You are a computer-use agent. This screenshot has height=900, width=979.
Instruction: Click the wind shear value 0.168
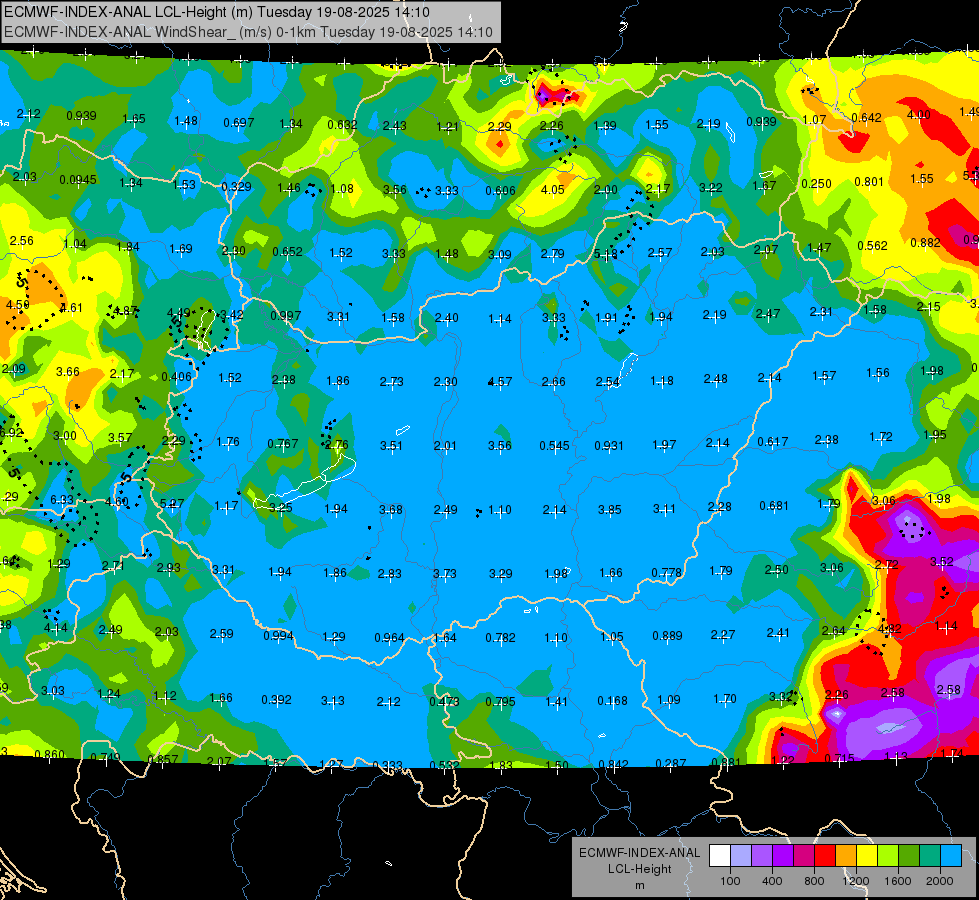612,701
